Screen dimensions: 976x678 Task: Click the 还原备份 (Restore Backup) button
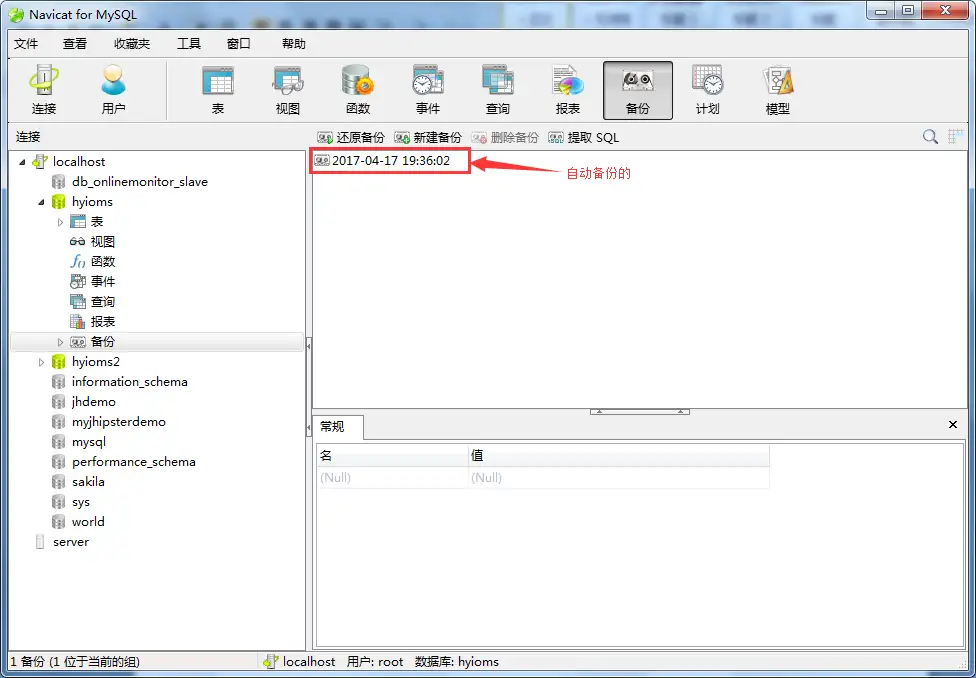[x=351, y=137]
